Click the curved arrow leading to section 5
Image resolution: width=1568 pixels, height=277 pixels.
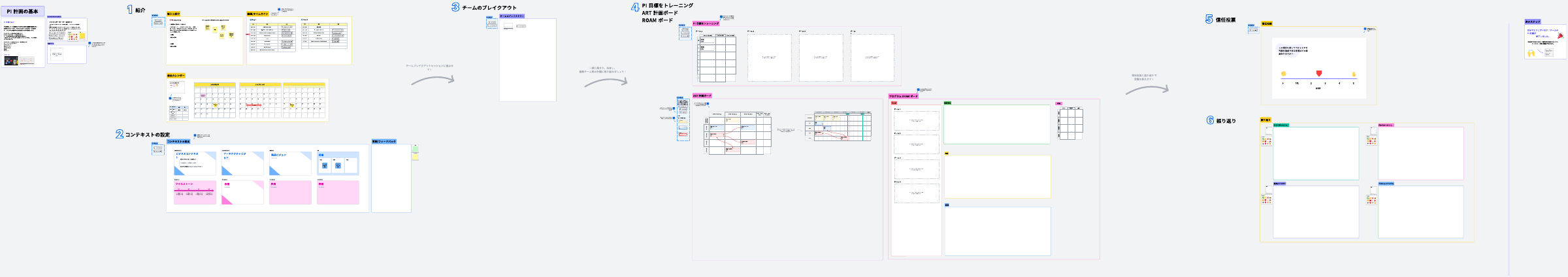(x=1147, y=90)
